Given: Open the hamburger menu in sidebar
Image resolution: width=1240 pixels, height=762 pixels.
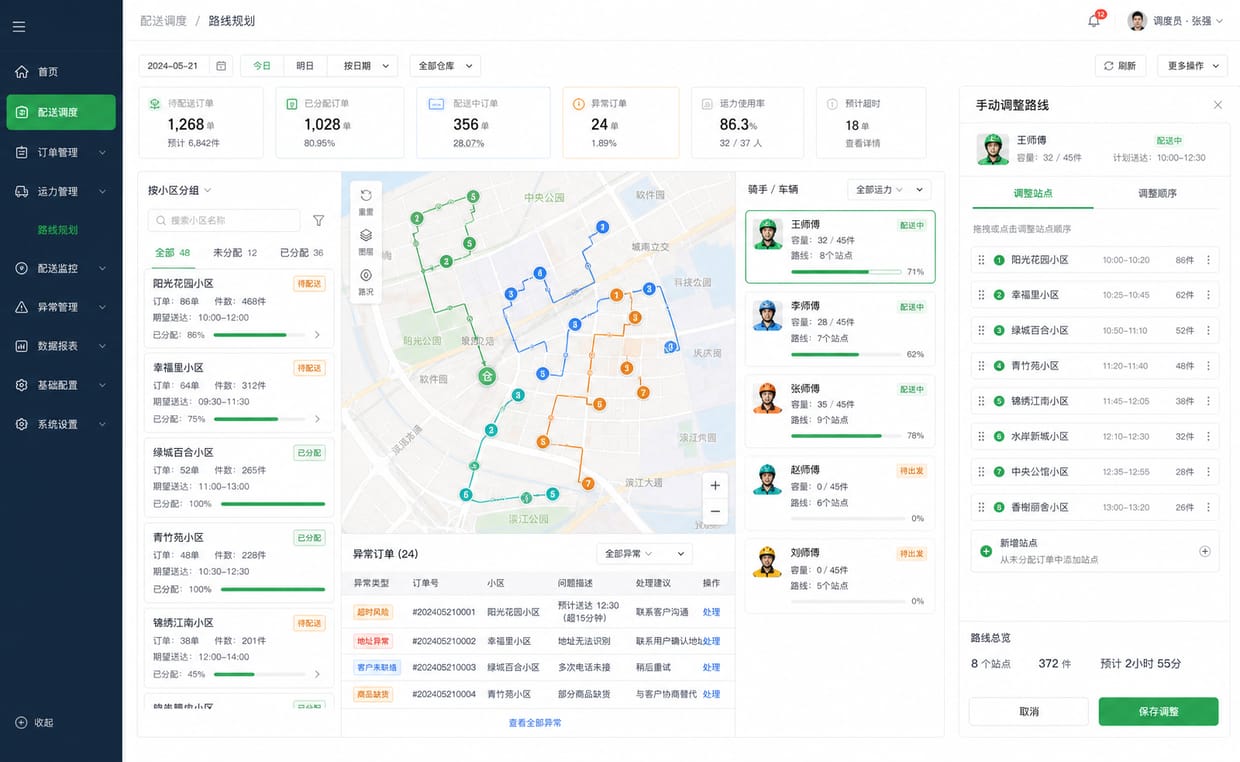Looking at the screenshot, I should pyautogui.click(x=19, y=27).
